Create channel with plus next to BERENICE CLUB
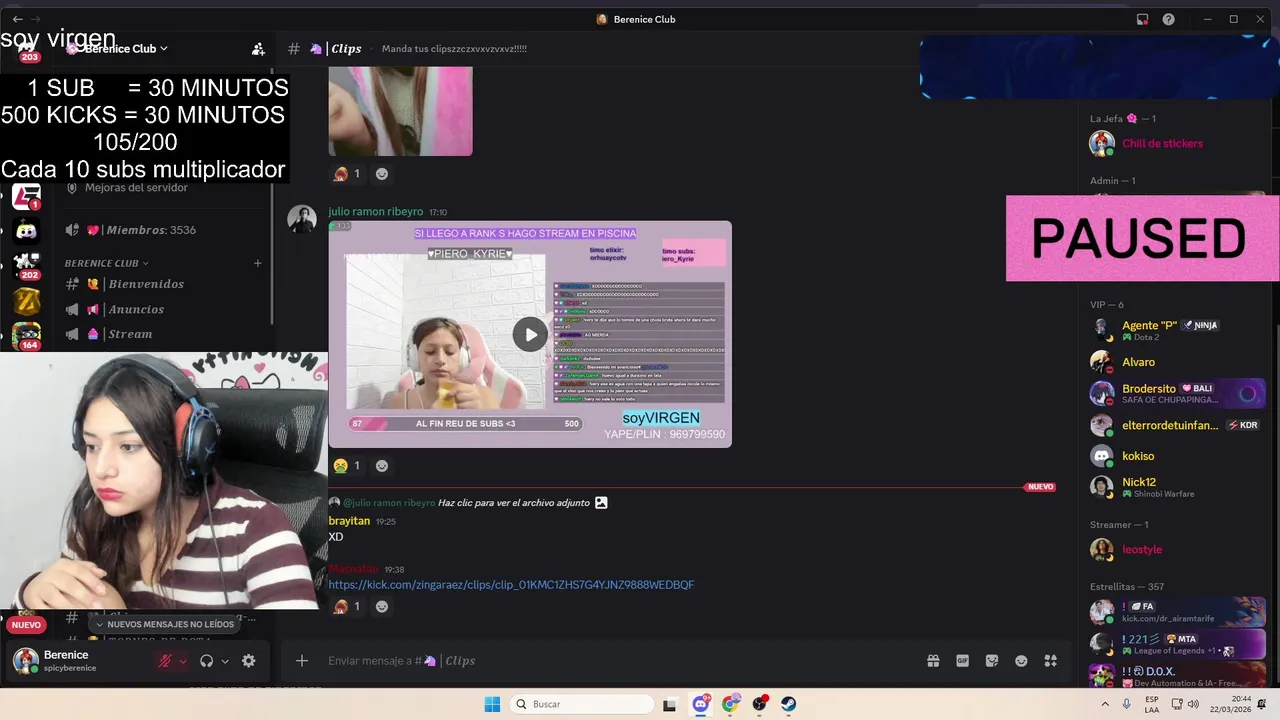1280x720 pixels. pos(258,263)
